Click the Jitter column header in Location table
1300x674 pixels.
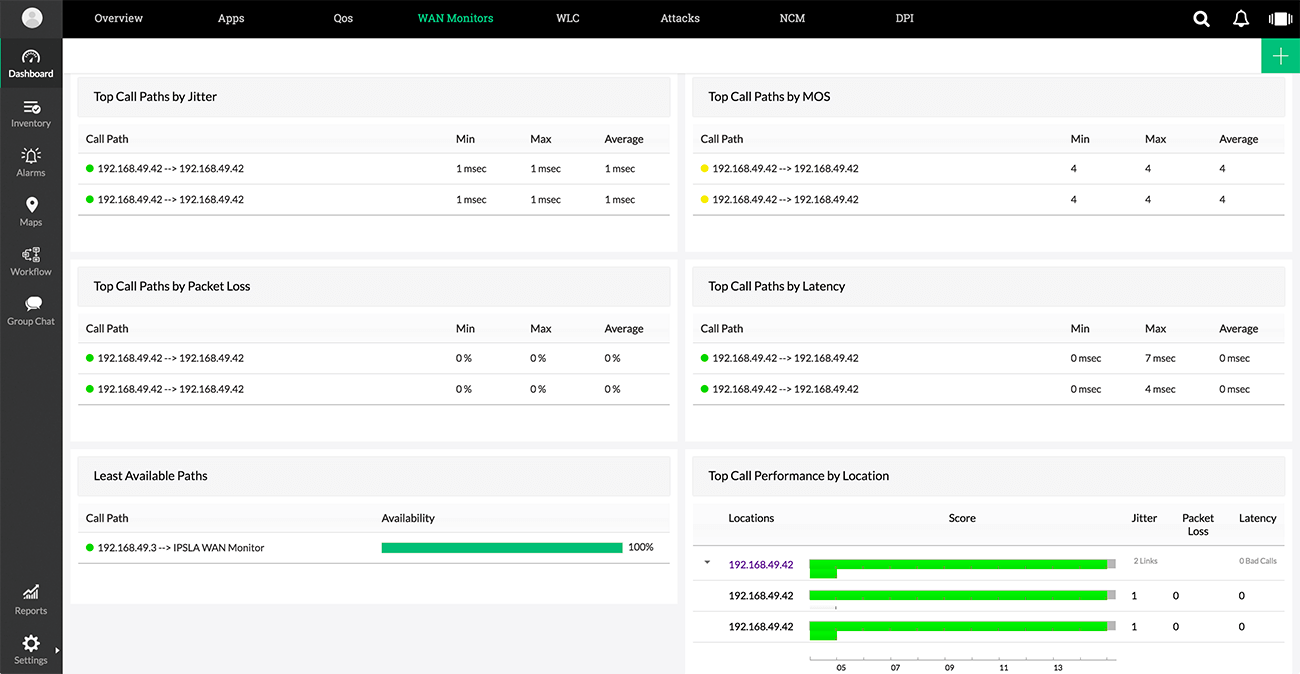[x=1144, y=518]
